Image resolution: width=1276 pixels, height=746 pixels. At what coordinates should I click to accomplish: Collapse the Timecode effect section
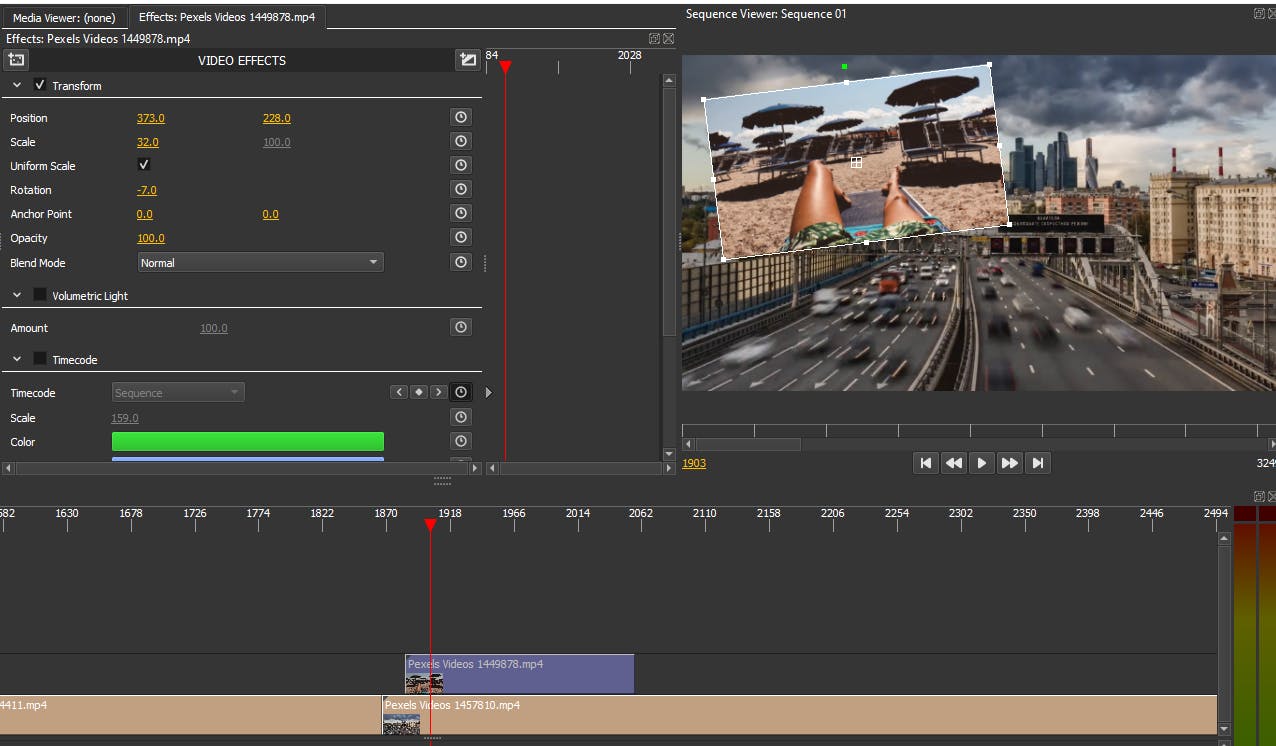point(17,359)
